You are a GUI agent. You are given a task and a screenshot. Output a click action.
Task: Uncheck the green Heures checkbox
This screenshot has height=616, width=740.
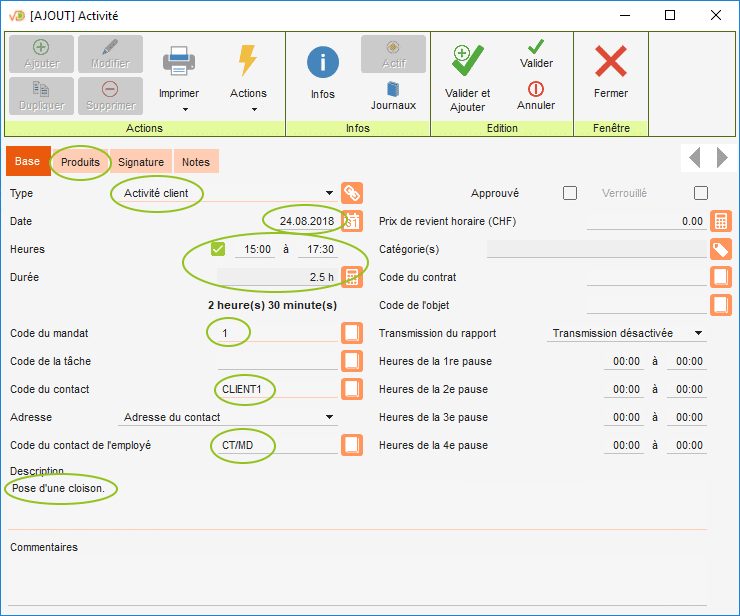pos(218,249)
